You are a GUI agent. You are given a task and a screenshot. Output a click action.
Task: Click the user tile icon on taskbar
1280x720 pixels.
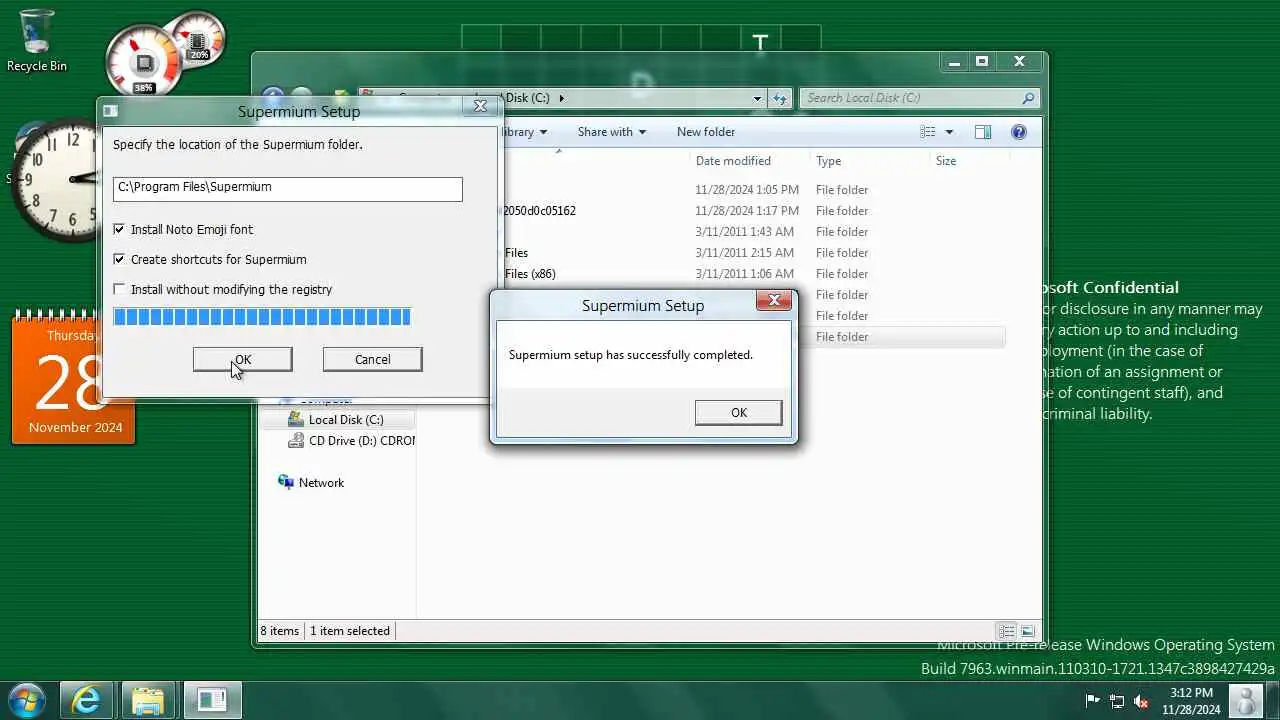point(1246,701)
